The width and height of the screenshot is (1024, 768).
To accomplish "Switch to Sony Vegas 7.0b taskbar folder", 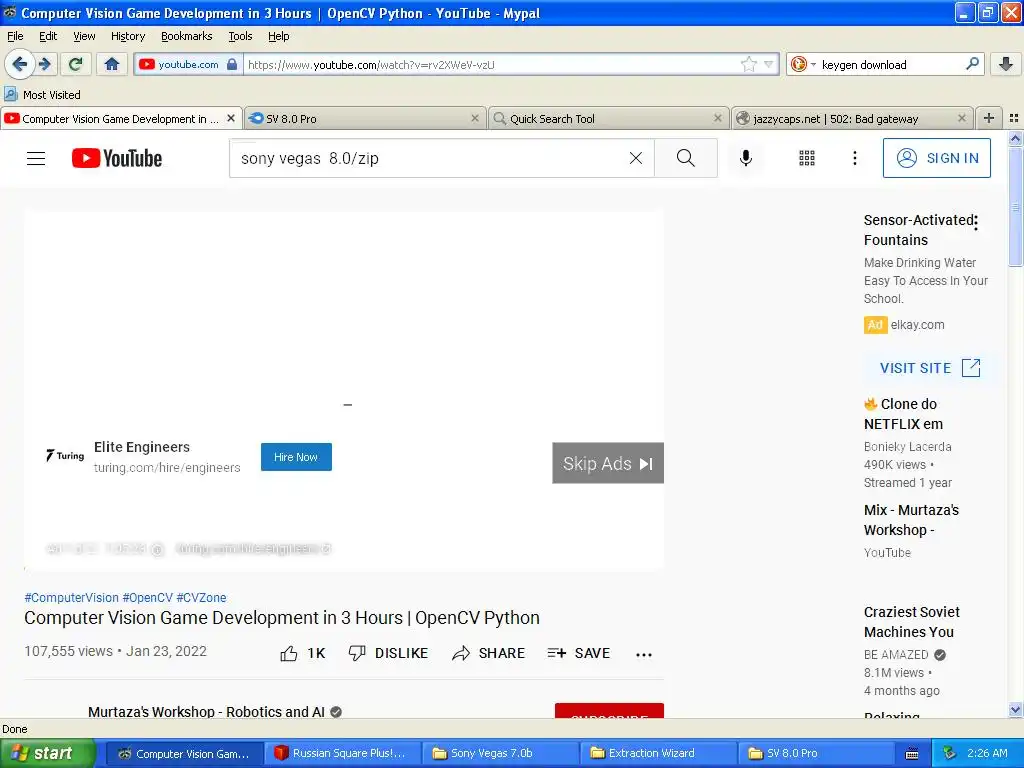I will [499, 753].
